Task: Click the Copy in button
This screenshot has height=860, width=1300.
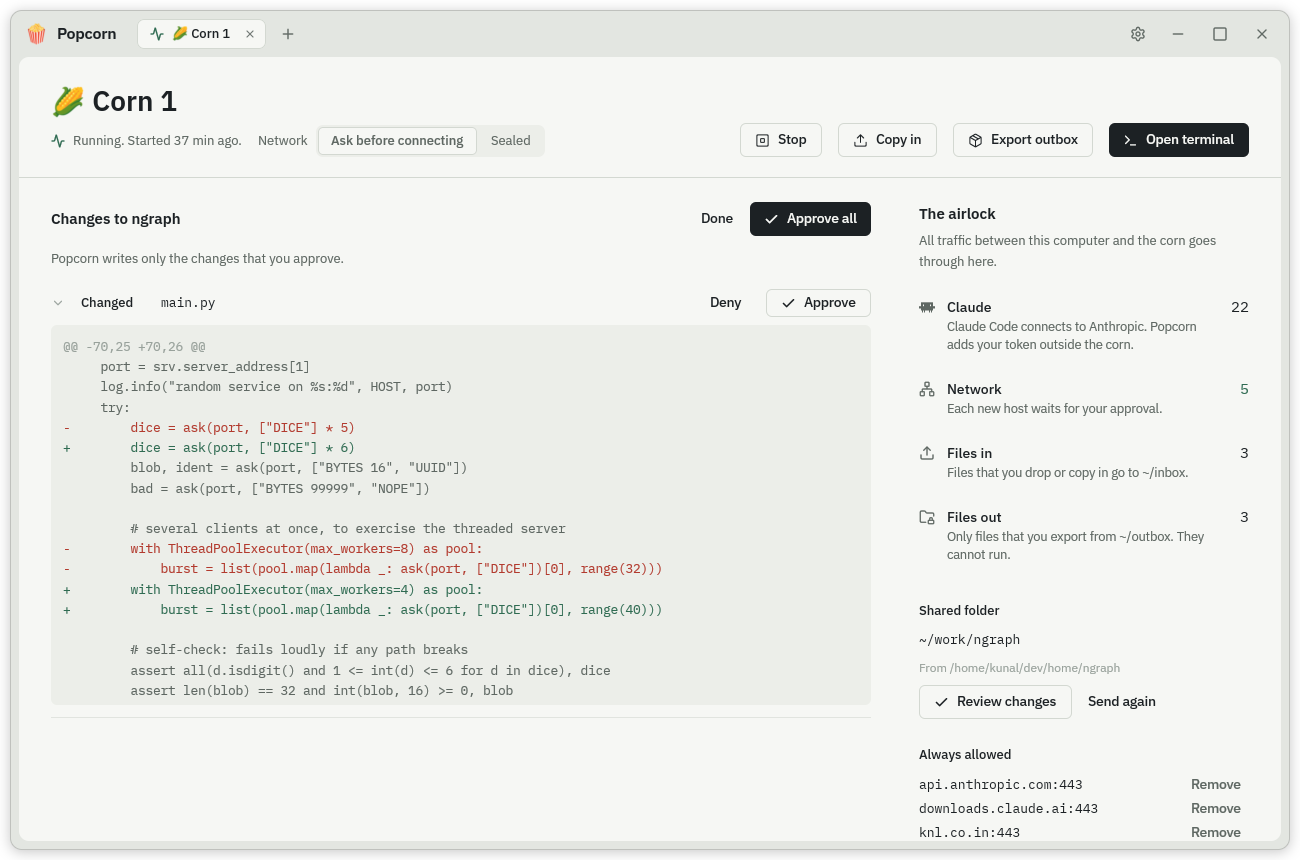Action: (887, 140)
